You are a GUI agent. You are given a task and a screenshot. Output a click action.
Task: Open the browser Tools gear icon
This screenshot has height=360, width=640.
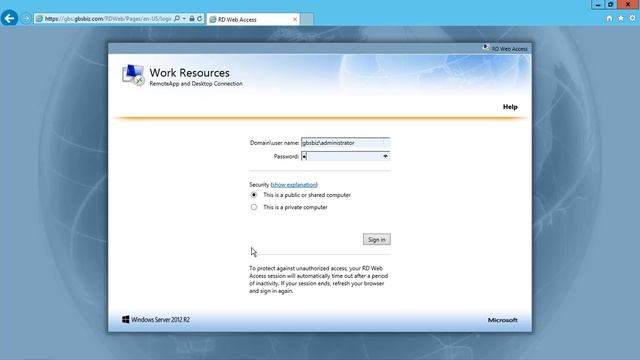632,18
